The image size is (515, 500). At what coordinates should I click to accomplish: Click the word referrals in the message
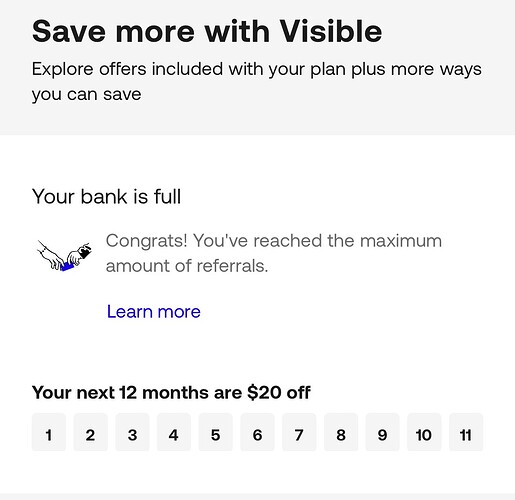coord(232,266)
